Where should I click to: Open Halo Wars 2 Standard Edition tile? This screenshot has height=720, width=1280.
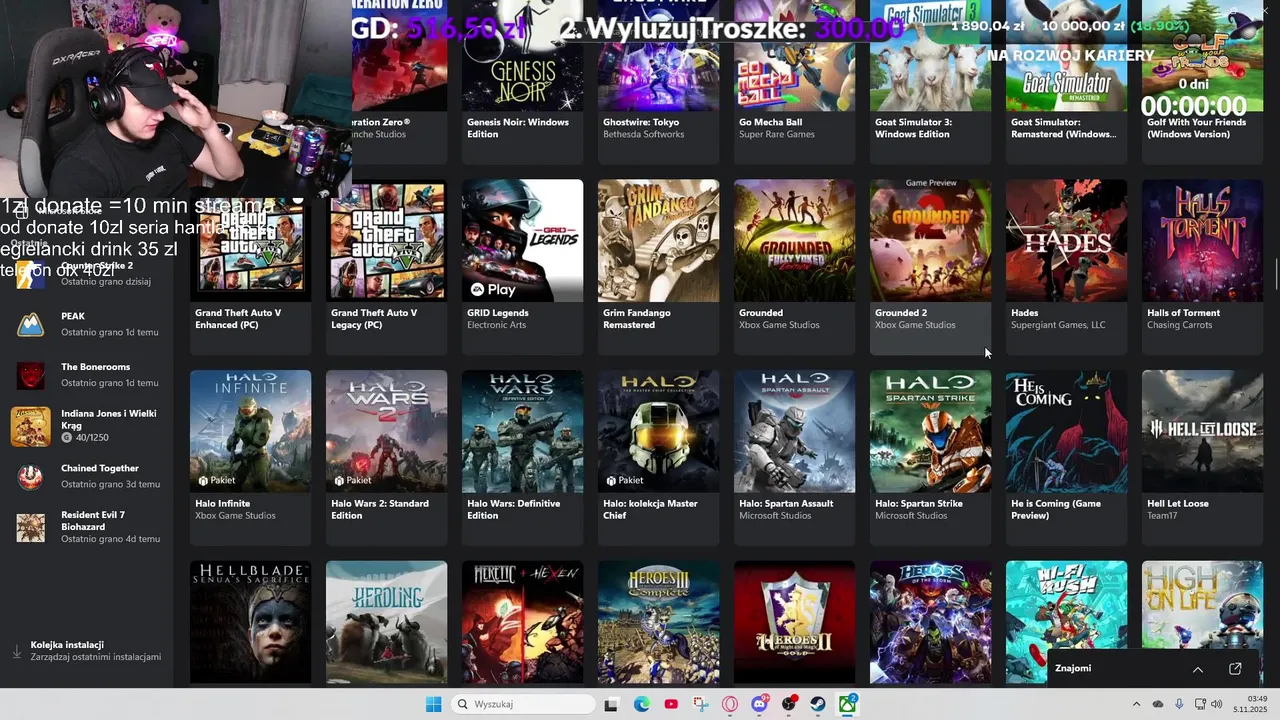click(386, 457)
